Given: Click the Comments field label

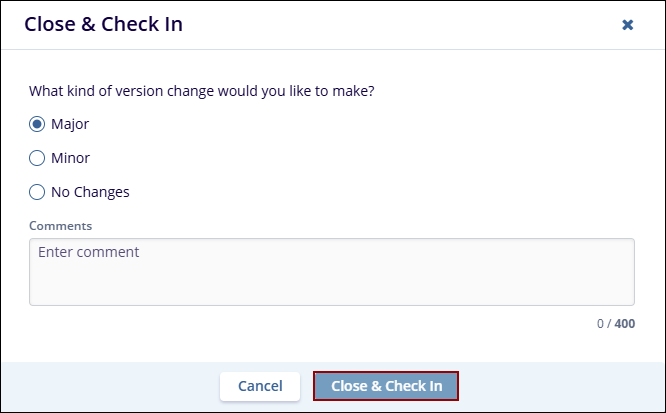Looking at the screenshot, I should click(60, 226).
